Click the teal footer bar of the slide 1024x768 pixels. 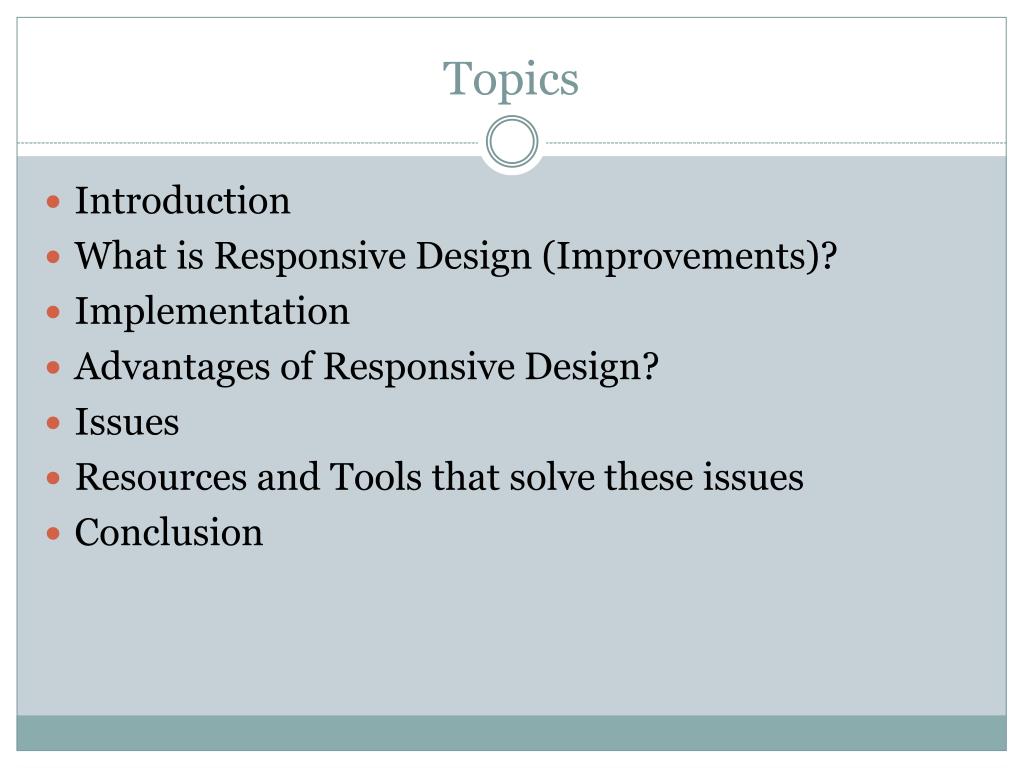(511, 733)
